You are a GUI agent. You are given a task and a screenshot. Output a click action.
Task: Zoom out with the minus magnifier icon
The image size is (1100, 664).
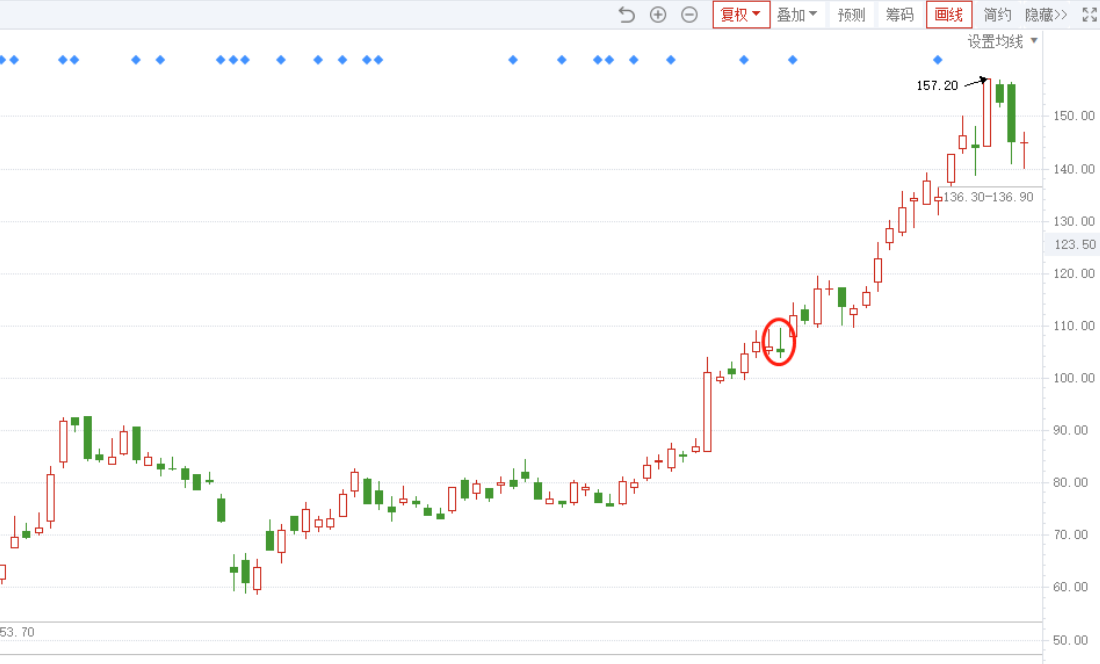(x=690, y=15)
